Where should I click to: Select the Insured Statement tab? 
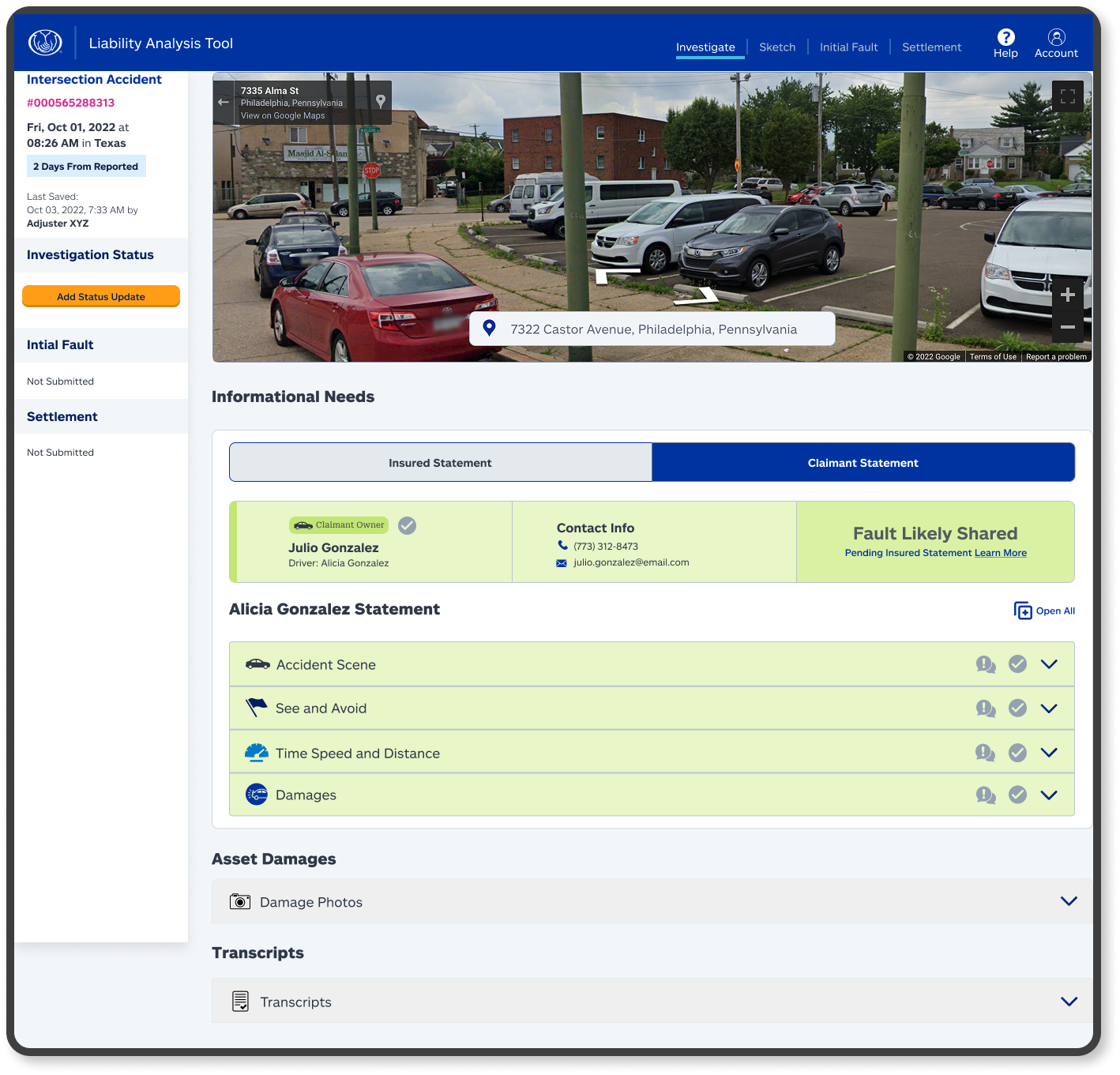(441, 462)
